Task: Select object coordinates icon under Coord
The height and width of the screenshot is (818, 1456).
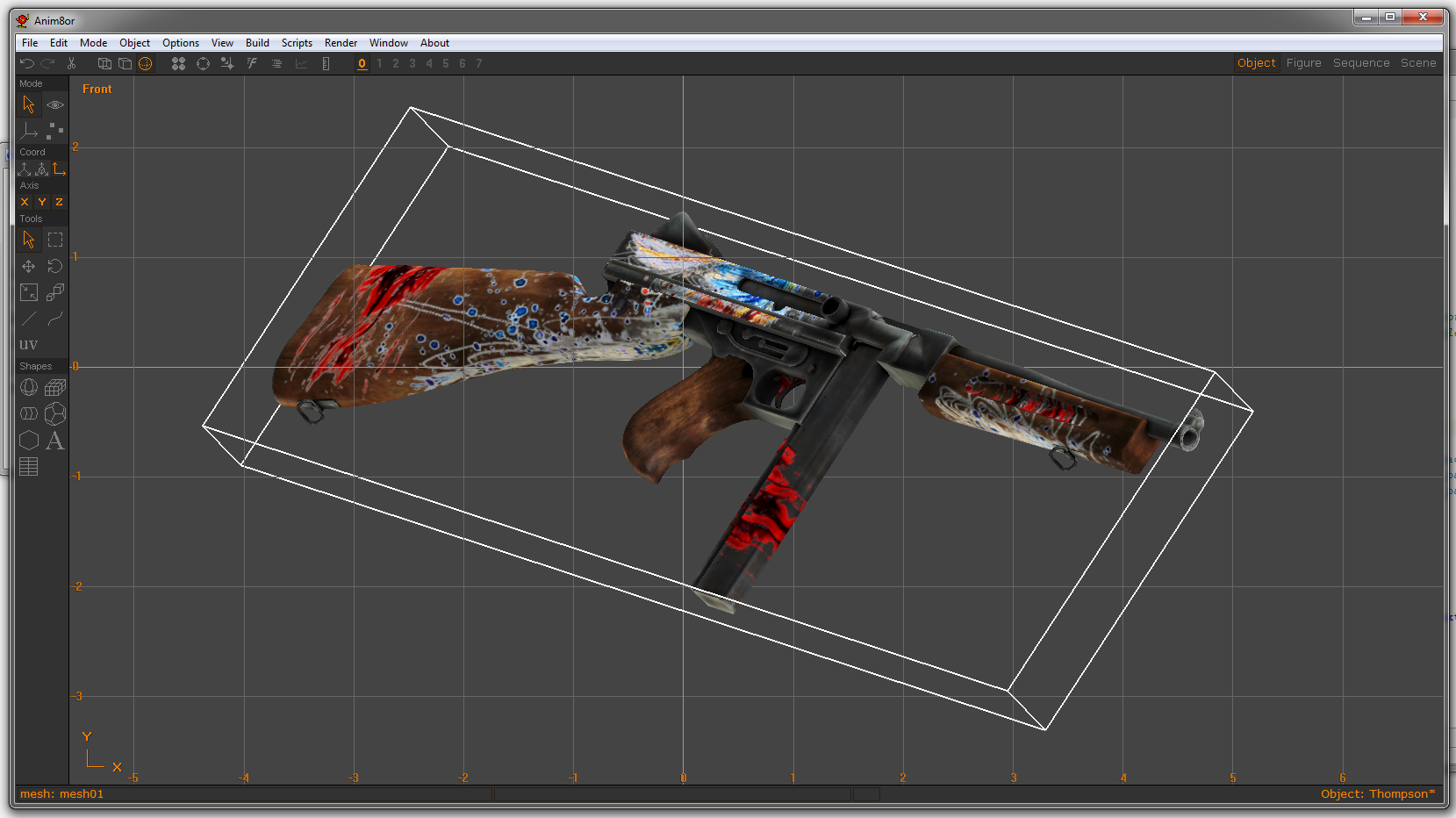Action: click(41, 169)
